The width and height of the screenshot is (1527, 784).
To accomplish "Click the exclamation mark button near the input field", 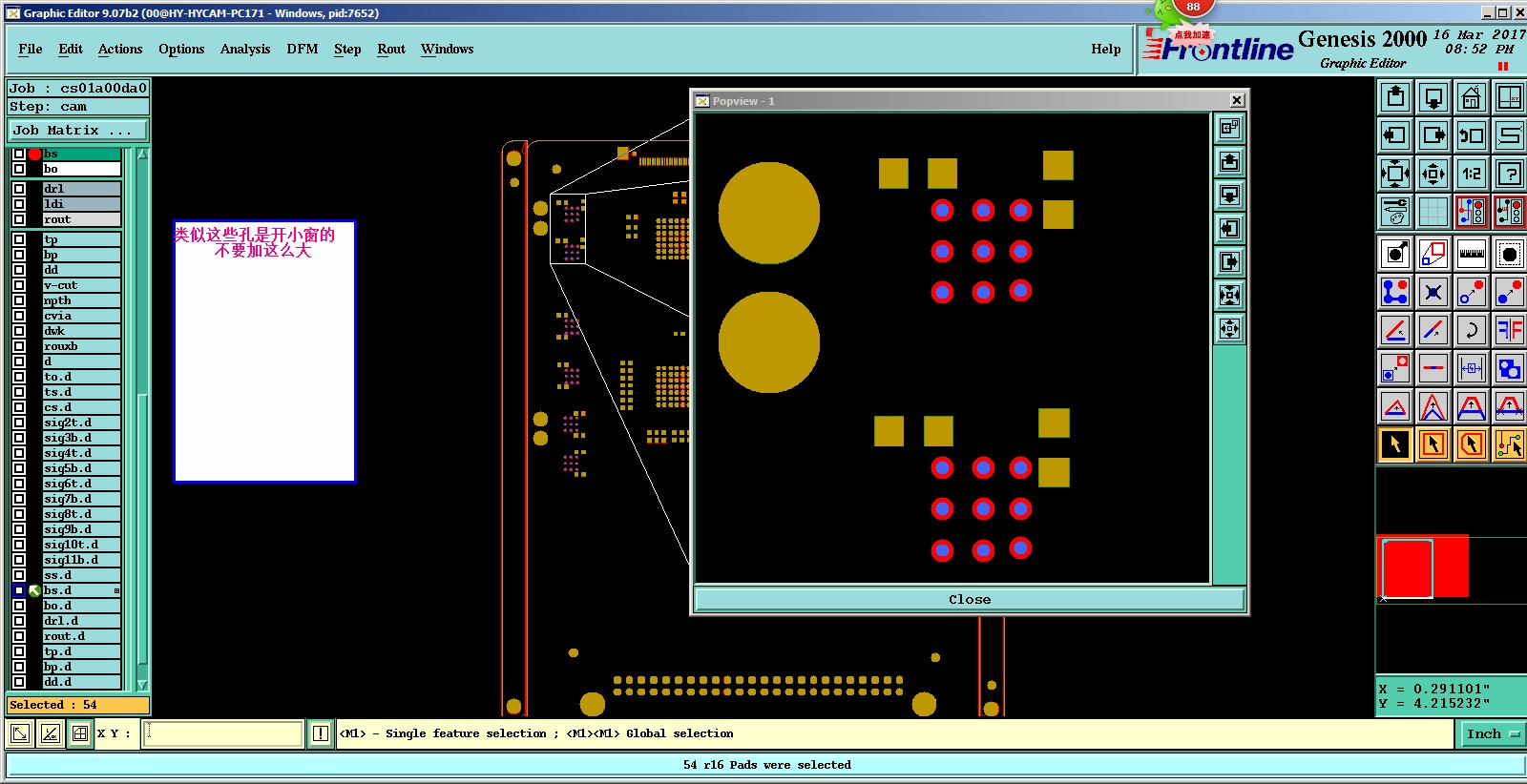I will coord(321,733).
